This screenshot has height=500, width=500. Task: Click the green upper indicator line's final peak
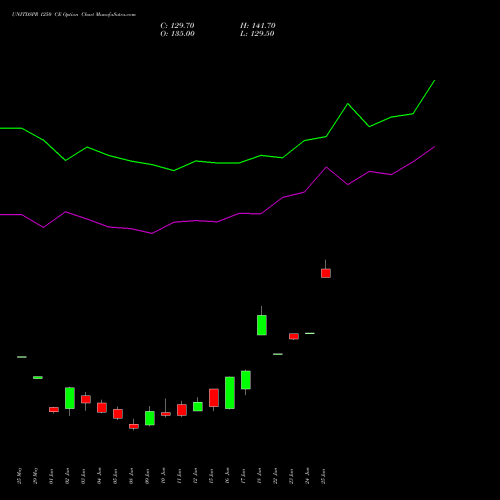pyautogui.click(x=434, y=81)
